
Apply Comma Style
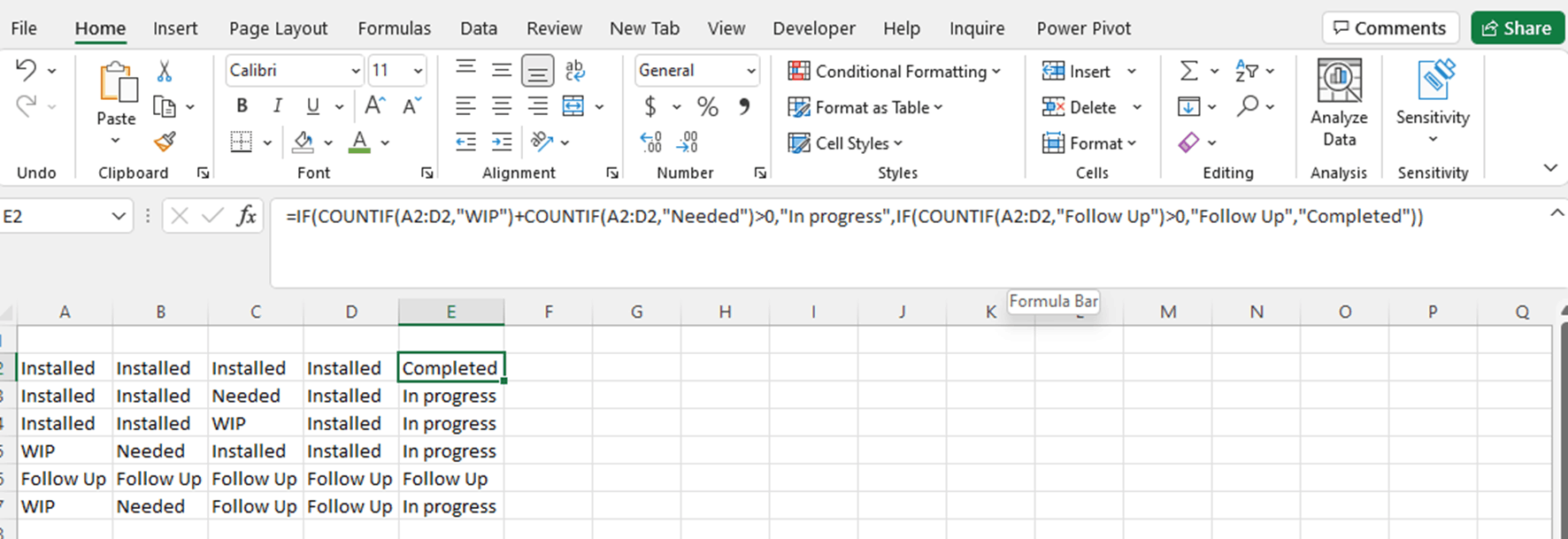tap(744, 106)
